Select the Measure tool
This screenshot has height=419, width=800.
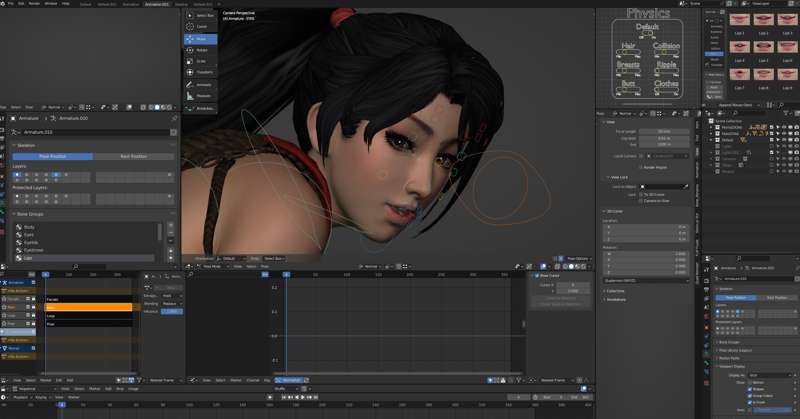point(200,96)
